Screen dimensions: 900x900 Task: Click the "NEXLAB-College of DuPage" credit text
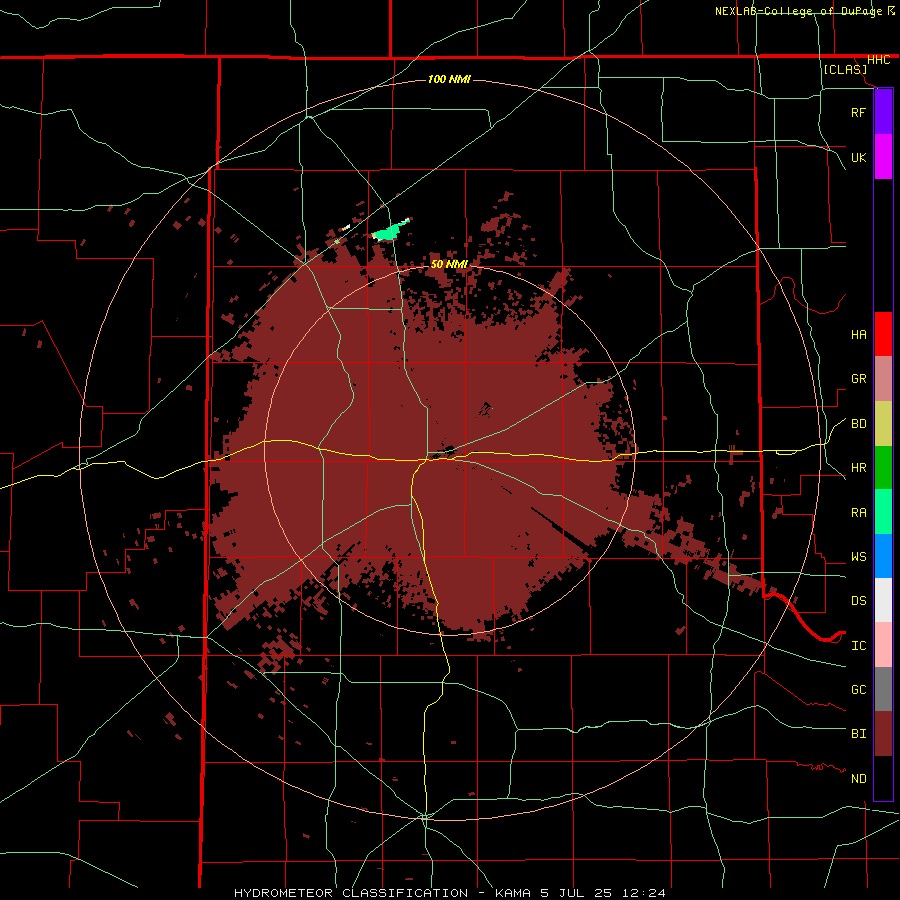coord(798,11)
